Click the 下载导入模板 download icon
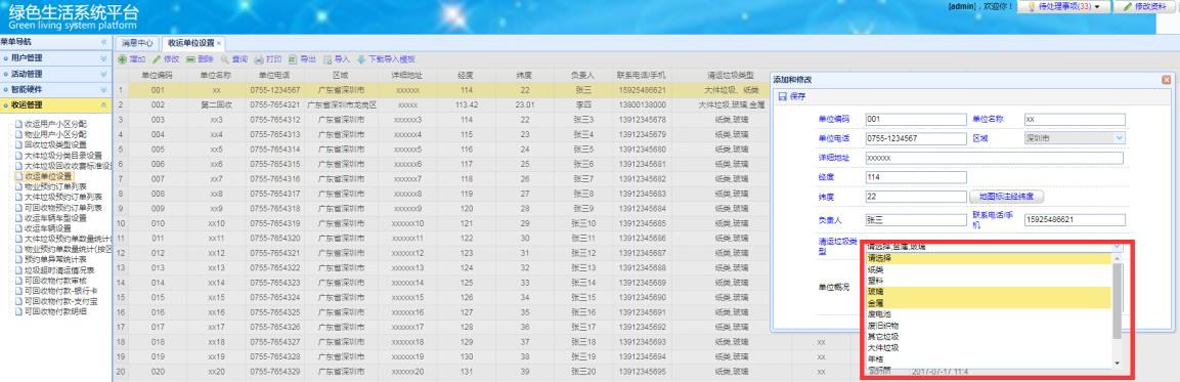The image size is (1180, 382). coord(361,59)
